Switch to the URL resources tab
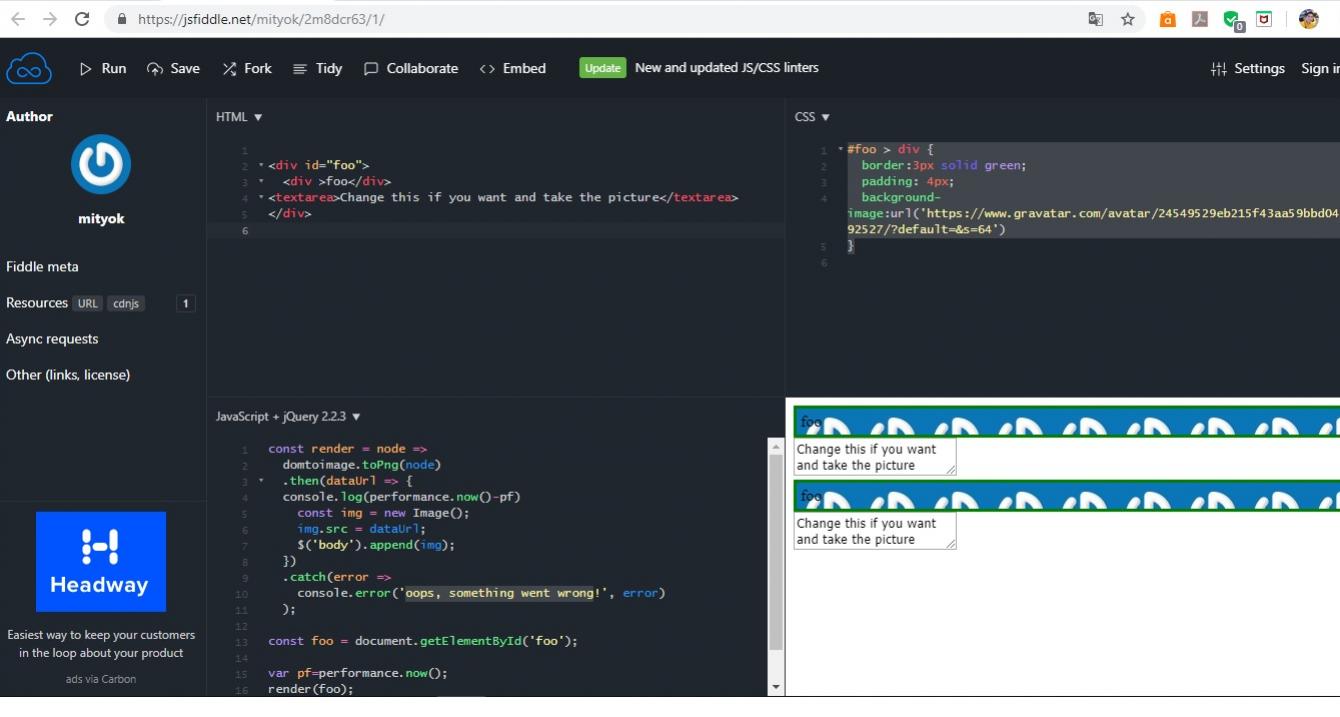The height and width of the screenshot is (717, 1340). pyautogui.click(x=87, y=303)
